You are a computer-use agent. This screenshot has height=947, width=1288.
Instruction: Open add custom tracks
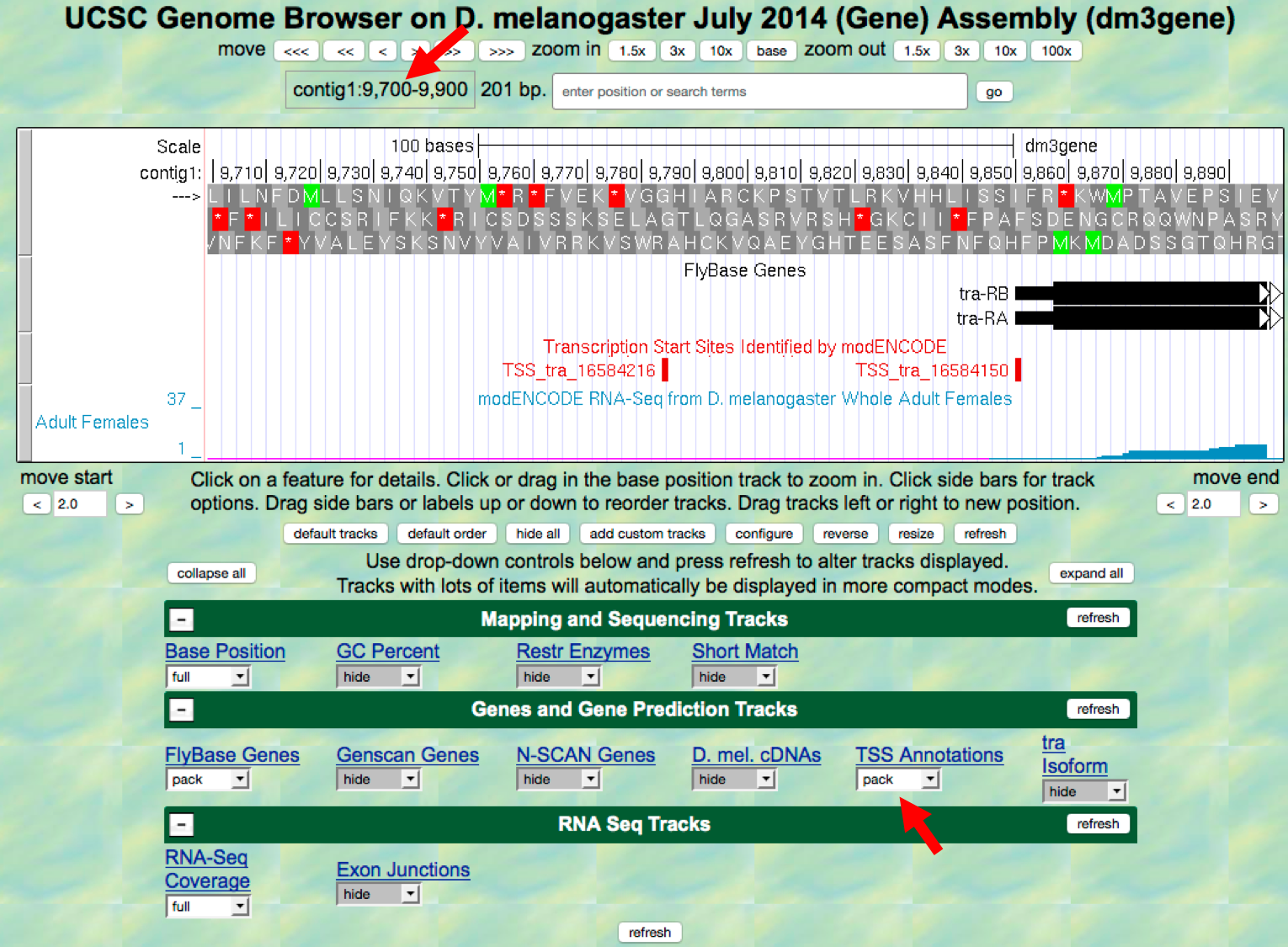pos(647,534)
